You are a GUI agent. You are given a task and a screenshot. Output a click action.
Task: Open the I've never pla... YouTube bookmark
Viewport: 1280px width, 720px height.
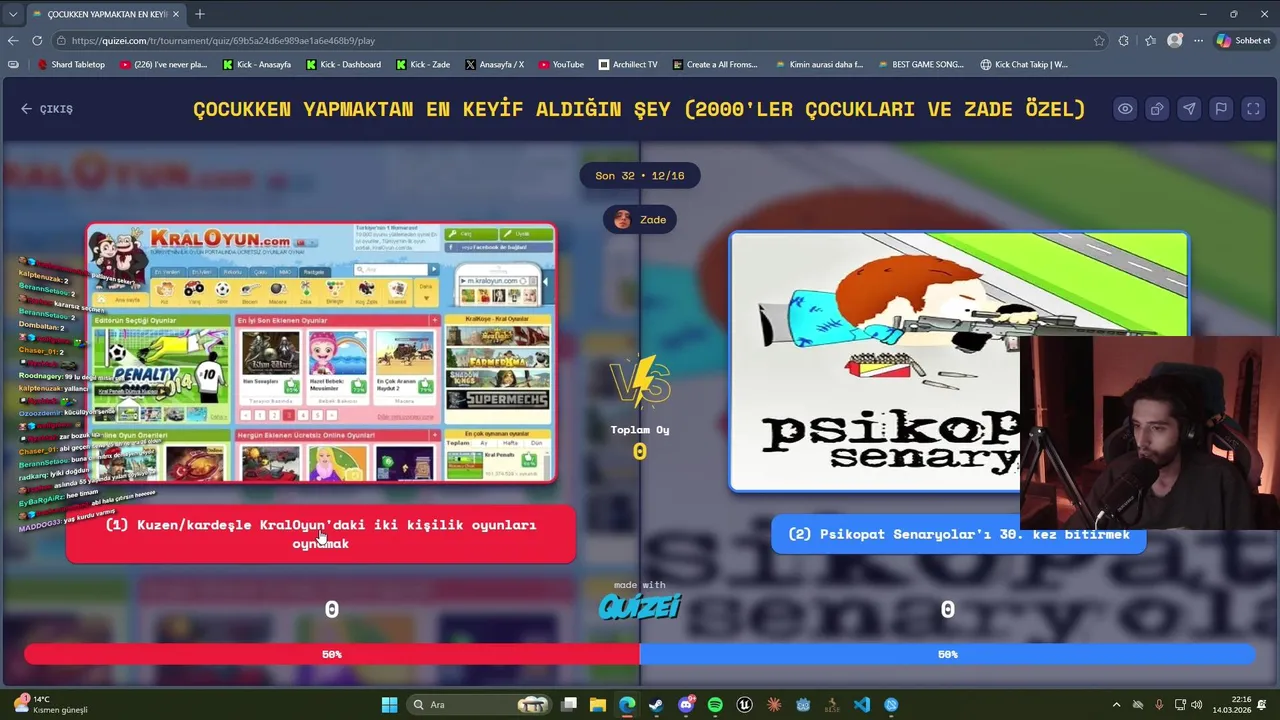click(163, 65)
